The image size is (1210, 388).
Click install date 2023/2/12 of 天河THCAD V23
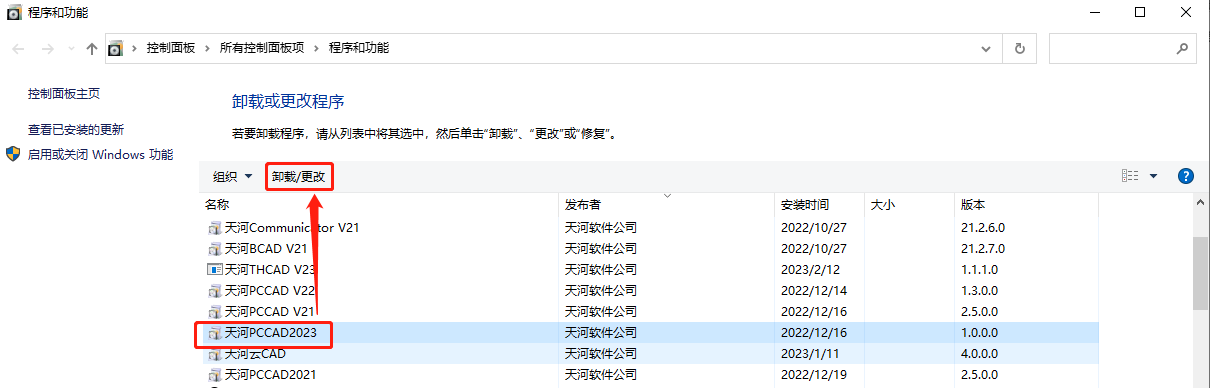pos(811,269)
